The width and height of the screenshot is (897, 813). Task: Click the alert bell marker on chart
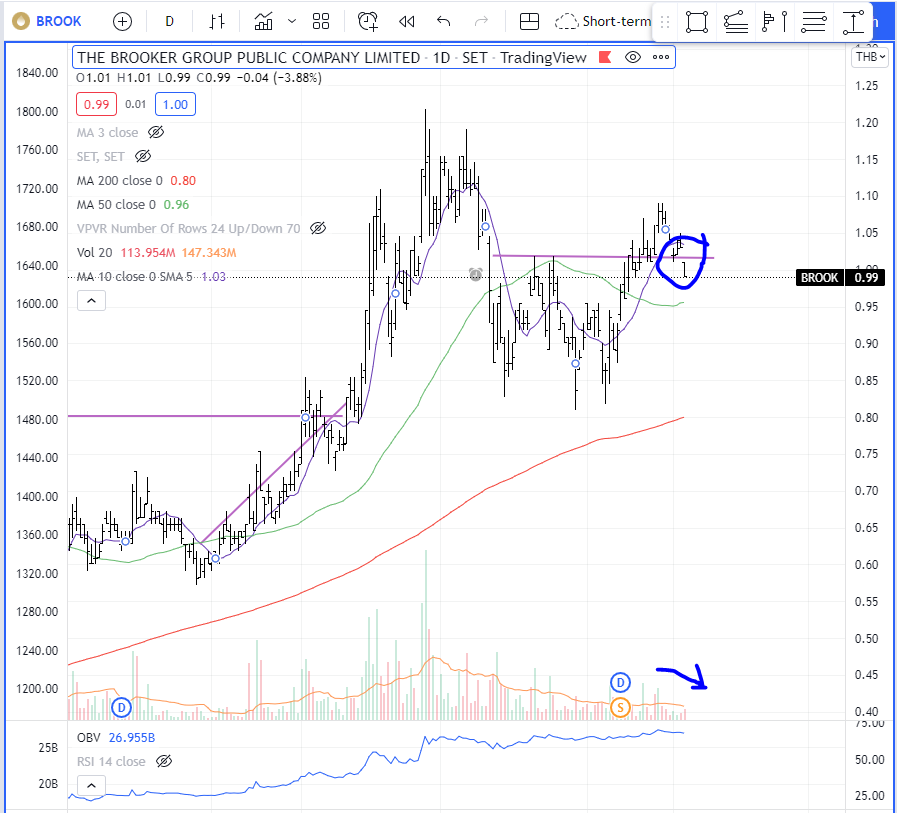(x=475, y=275)
